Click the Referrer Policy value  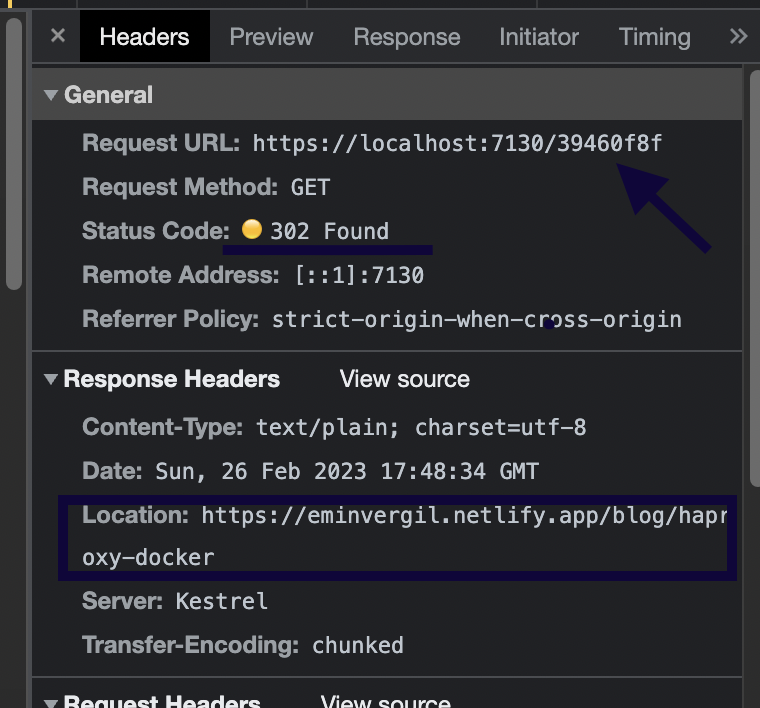pyautogui.click(x=477, y=320)
